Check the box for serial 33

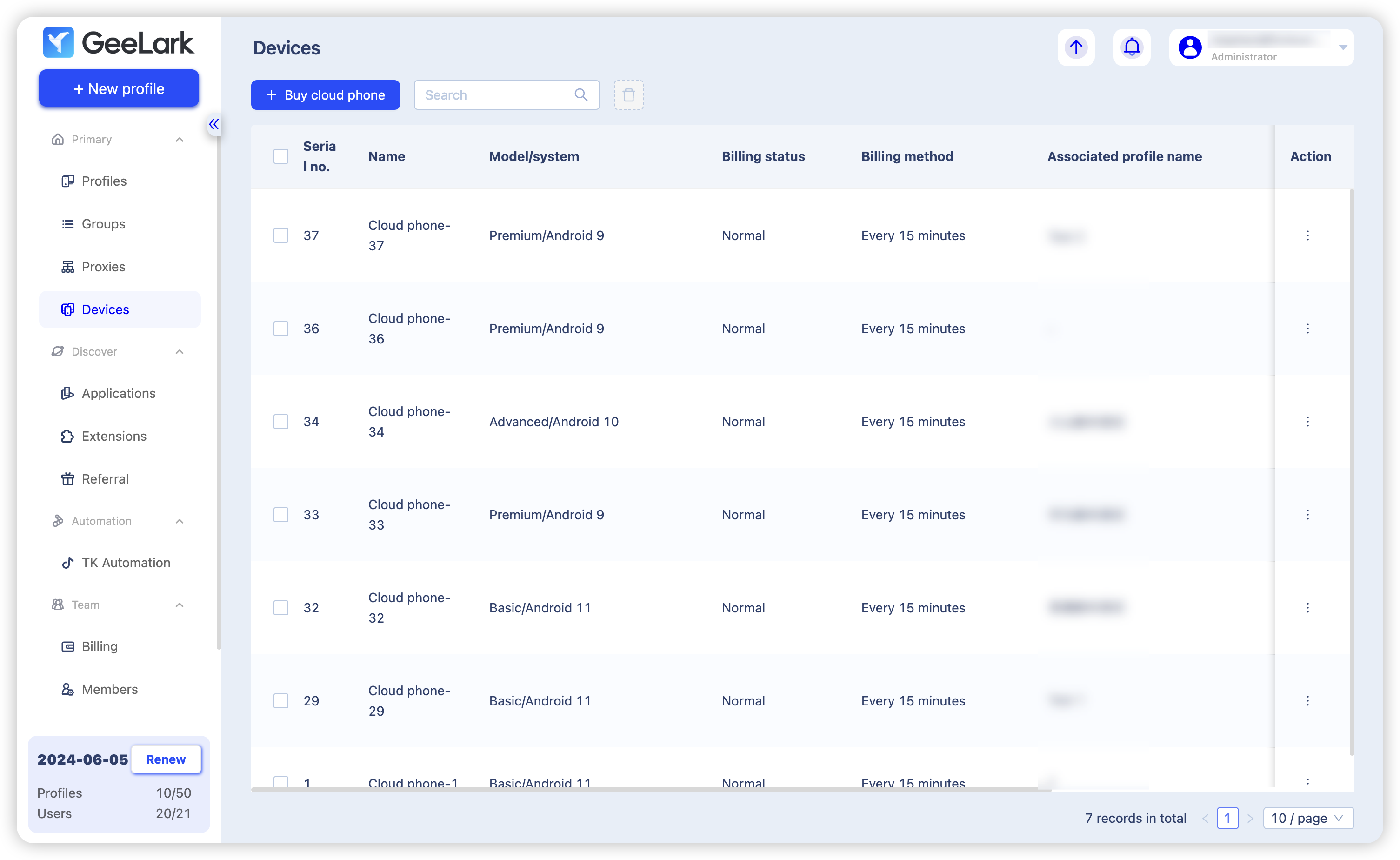pyautogui.click(x=281, y=515)
